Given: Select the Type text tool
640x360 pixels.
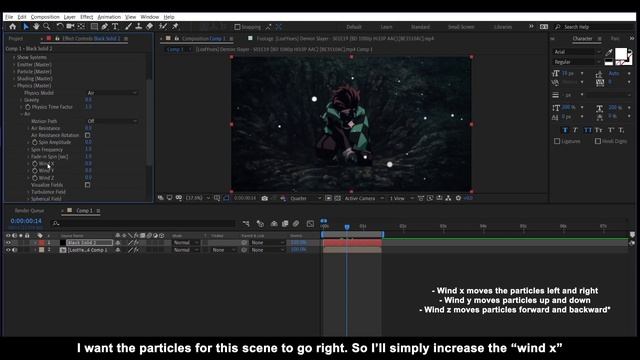Looking at the screenshot, I should click(x=115, y=27).
